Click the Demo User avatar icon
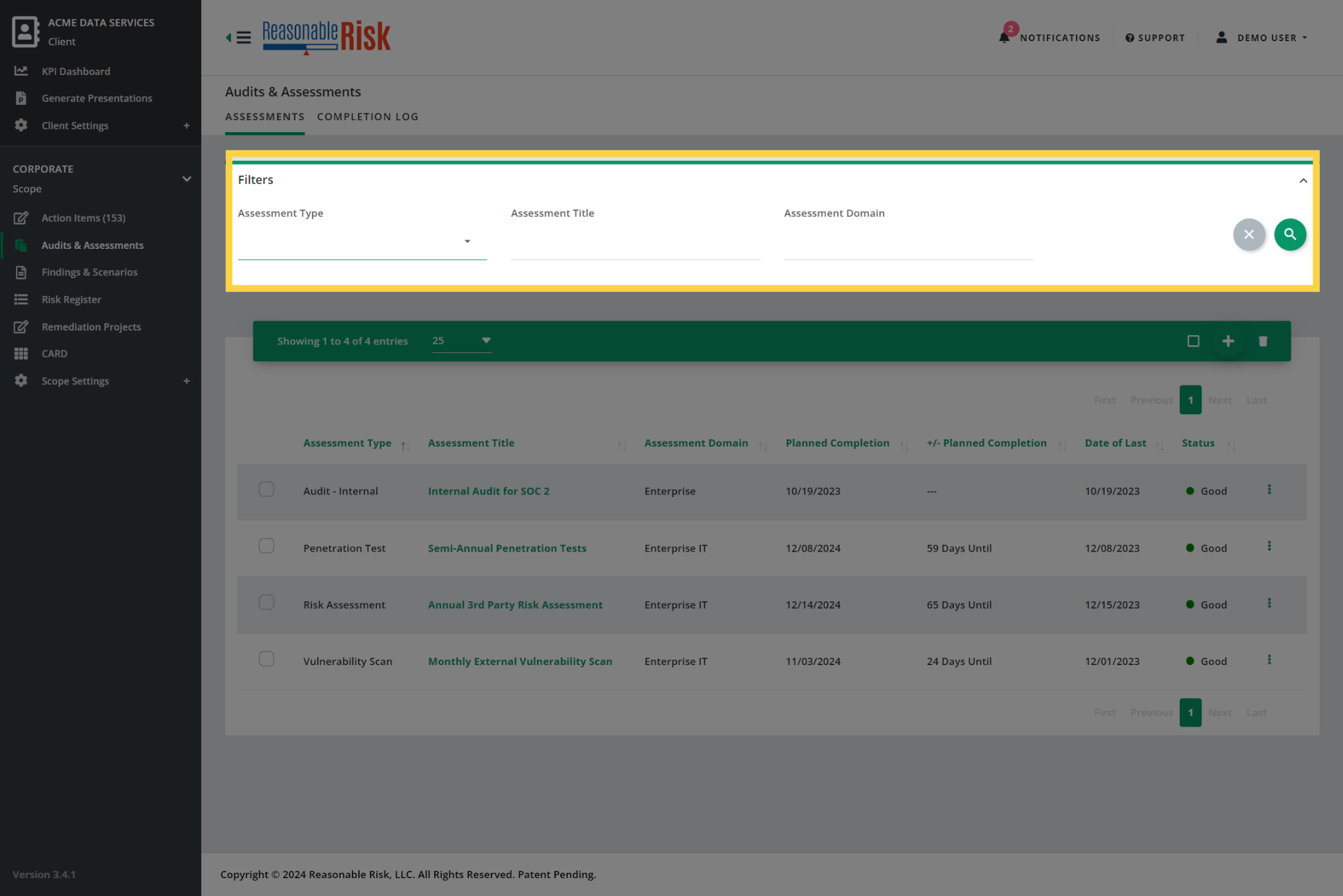The image size is (1343, 896). 1221,37
